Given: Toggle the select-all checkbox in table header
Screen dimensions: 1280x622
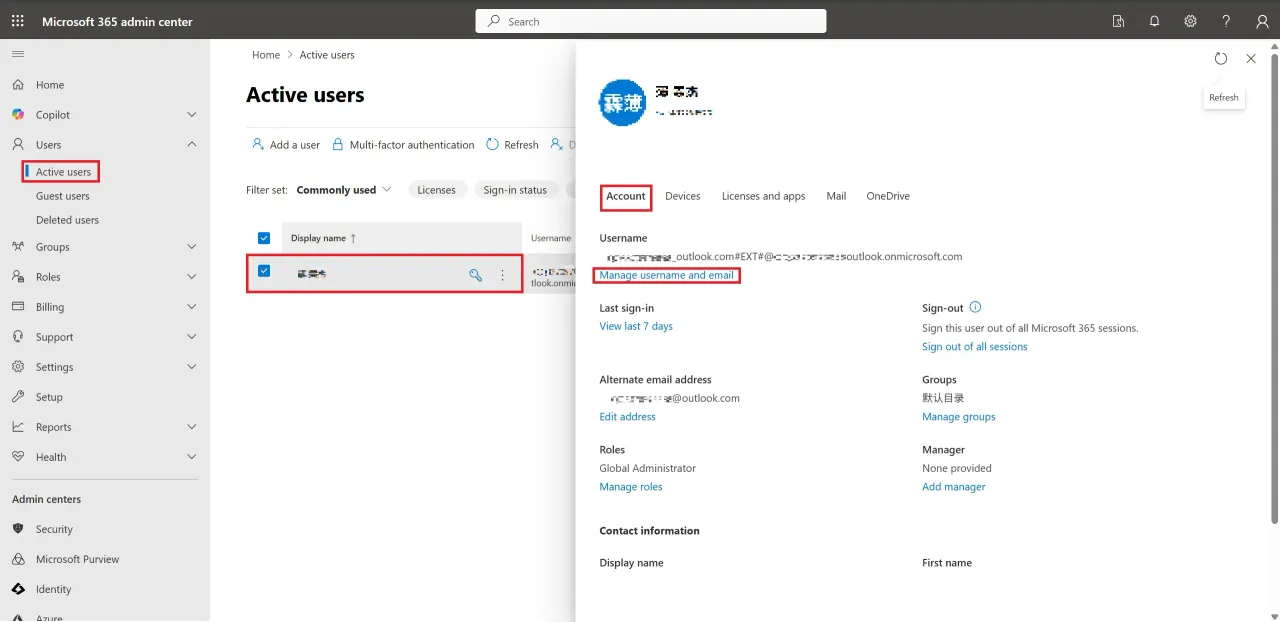Looking at the screenshot, I should point(264,238).
